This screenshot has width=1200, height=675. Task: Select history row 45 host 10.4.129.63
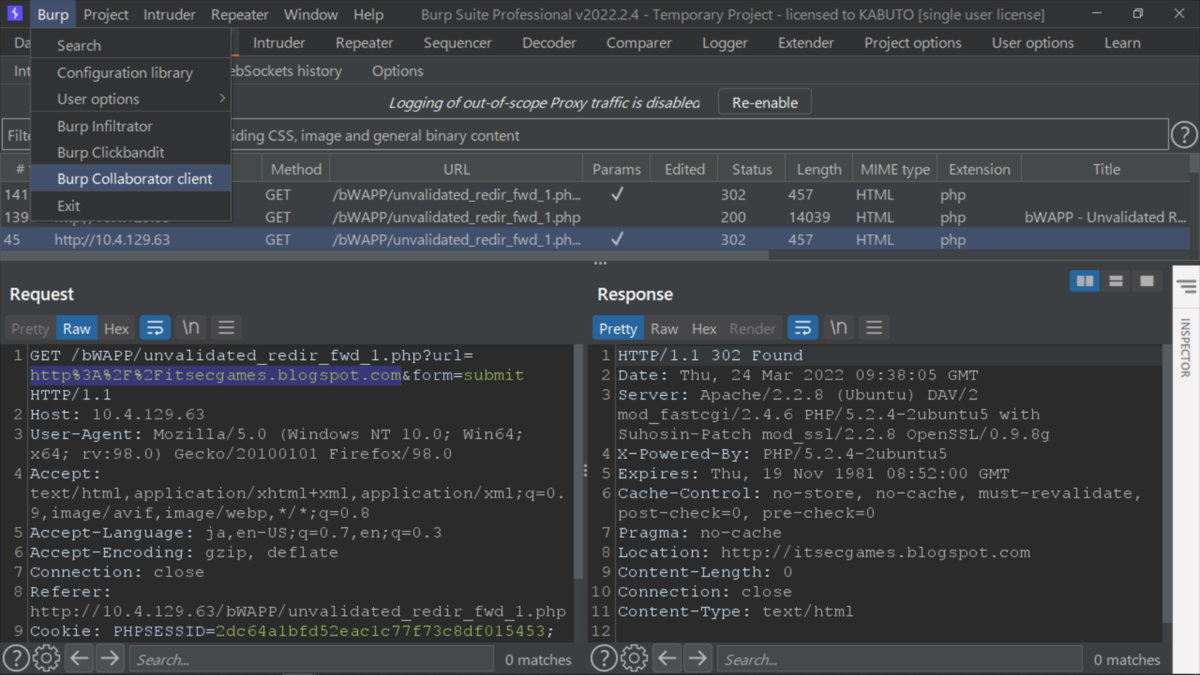point(595,240)
